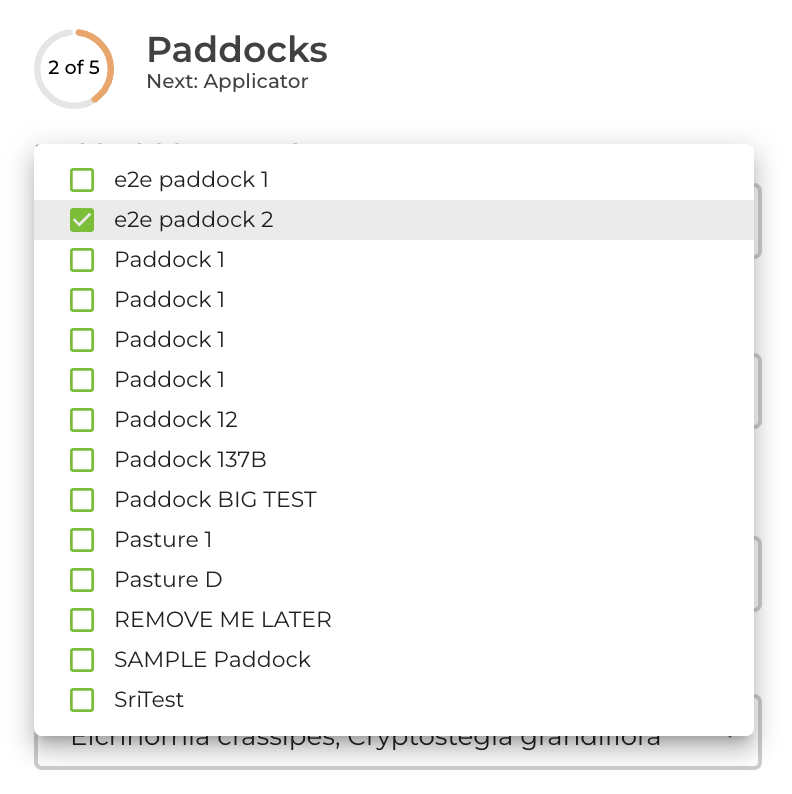Toggle the Pasture D checkbox on
This screenshot has height=794, width=792.
pyautogui.click(x=82, y=580)
